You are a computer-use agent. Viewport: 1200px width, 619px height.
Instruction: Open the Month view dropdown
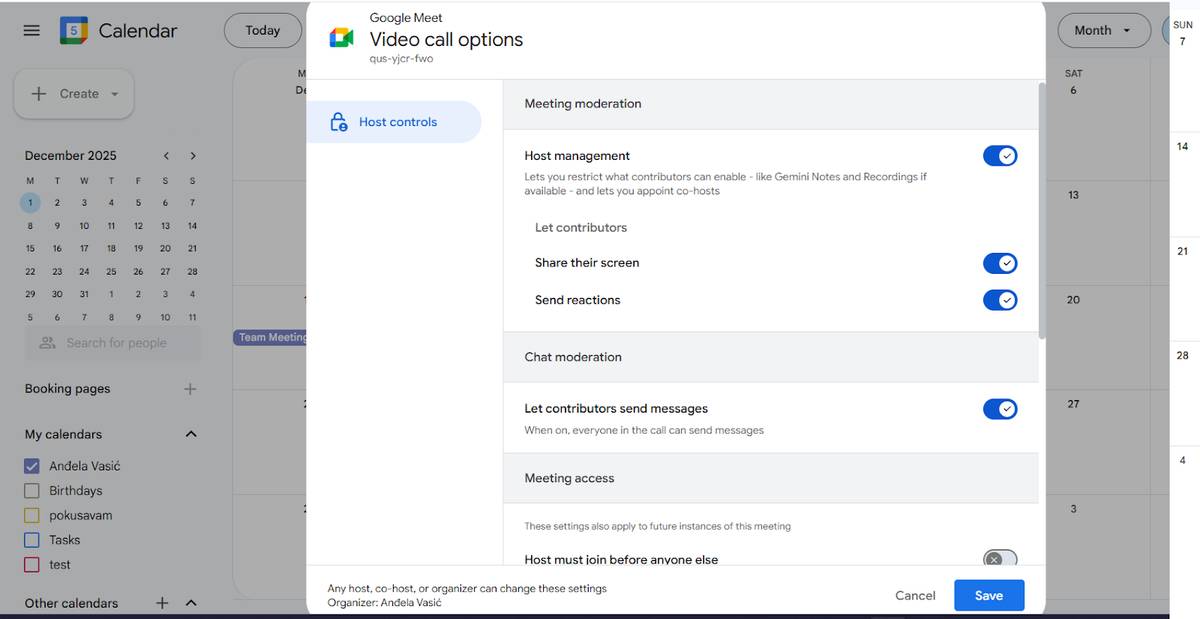pos(1102,31)
